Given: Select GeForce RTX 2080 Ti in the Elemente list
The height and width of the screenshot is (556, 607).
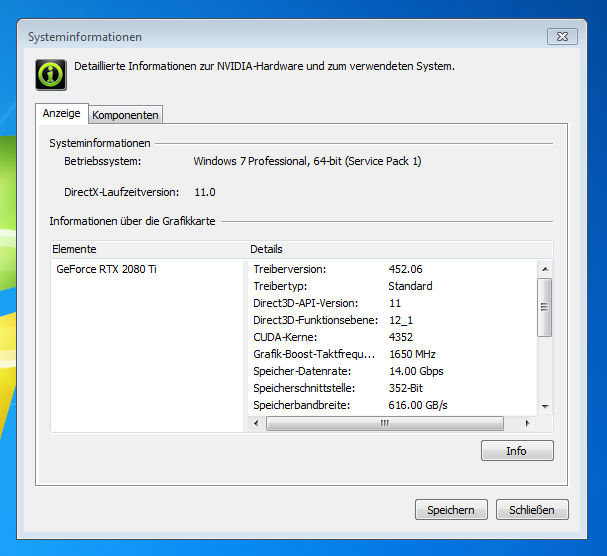Looking at the screenshot, I should (x=106, y=269).
